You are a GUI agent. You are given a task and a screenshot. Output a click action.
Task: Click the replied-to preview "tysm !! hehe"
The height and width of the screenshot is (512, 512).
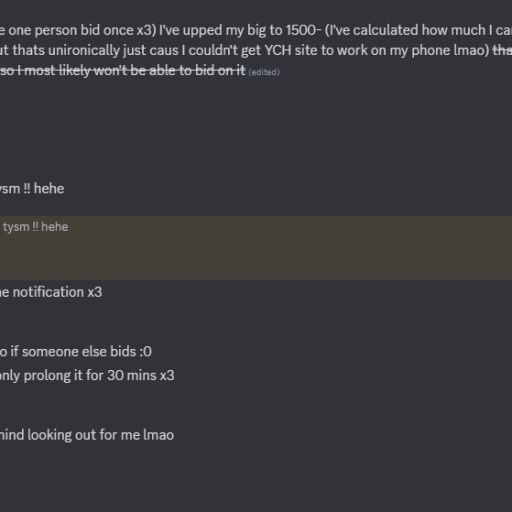coord(34,227)
